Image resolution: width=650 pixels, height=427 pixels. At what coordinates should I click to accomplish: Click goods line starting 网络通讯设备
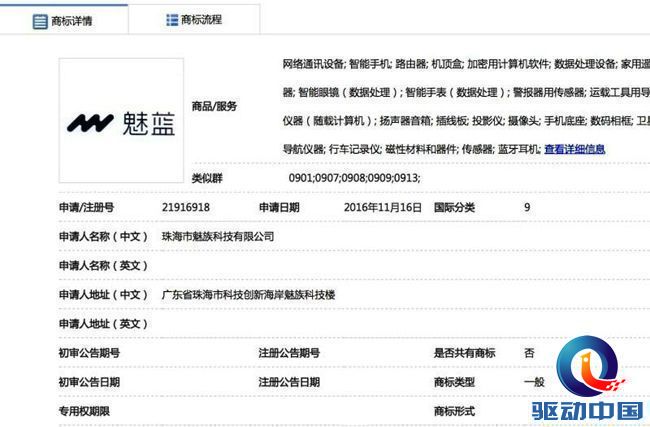(x=466, y=64)
